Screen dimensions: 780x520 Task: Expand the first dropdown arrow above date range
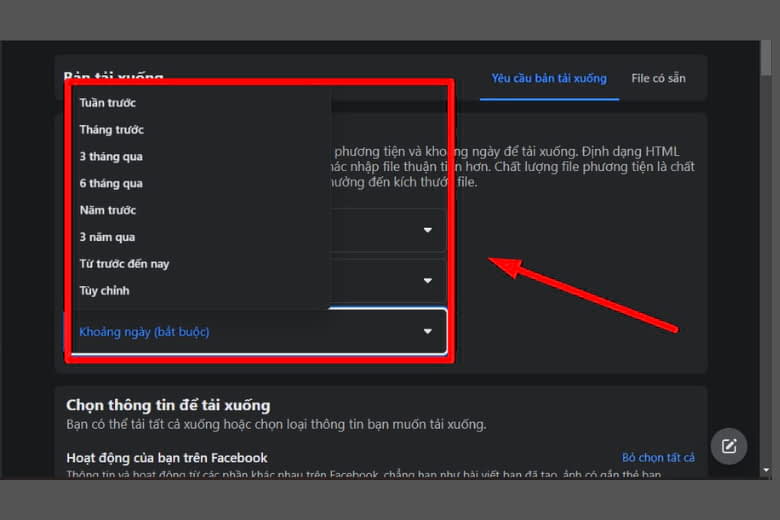[427, 230]
